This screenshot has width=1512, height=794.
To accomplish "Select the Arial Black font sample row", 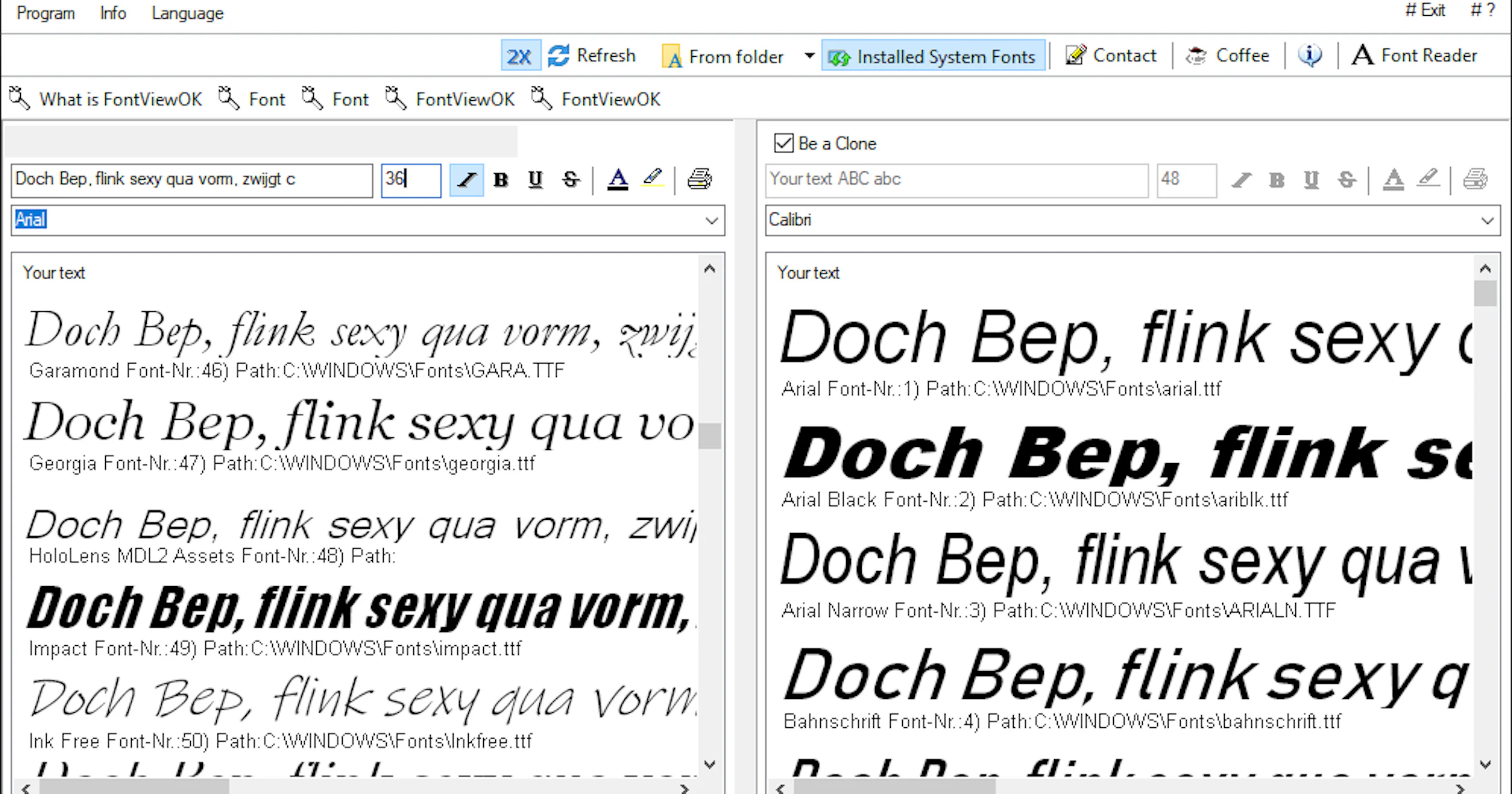I will [1128, 466].
